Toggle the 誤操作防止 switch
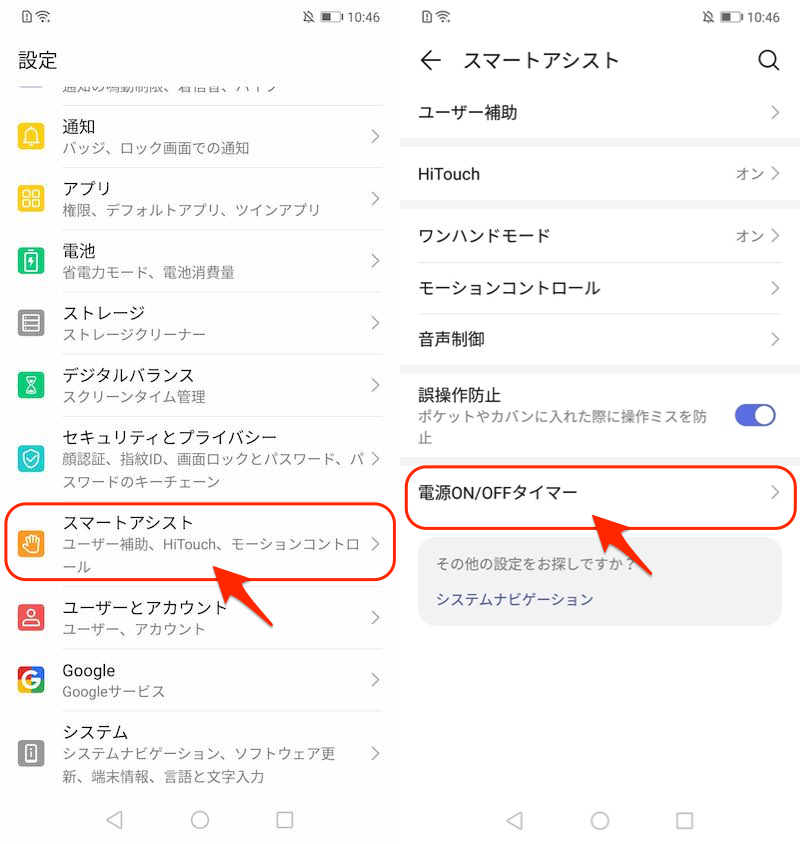Image resolution: width=800 pixels, height=844 pixels. point(755,416)
